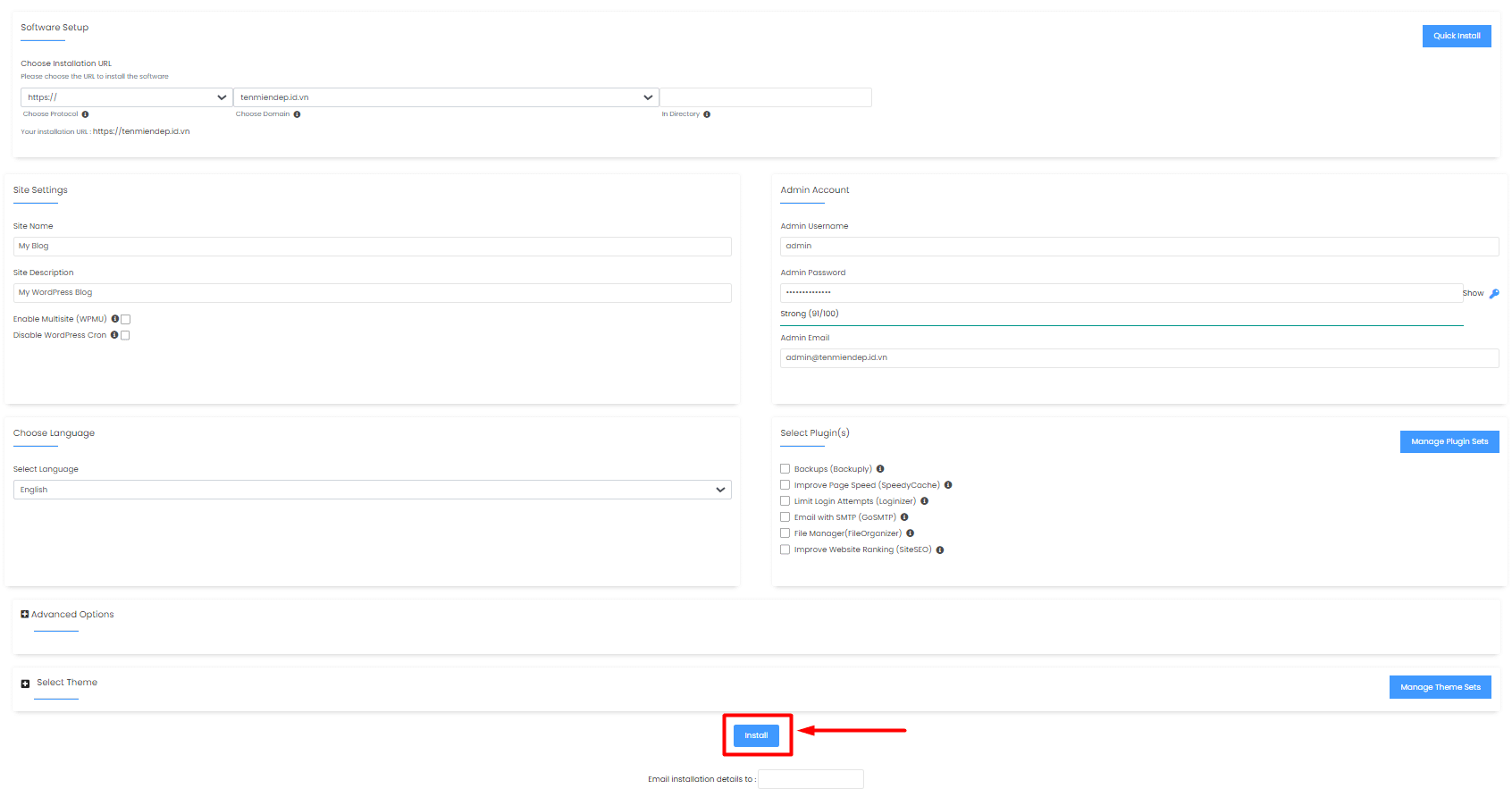Show the admin password
Viewport: 1512px width, 797px height.
pos(1472,294)
